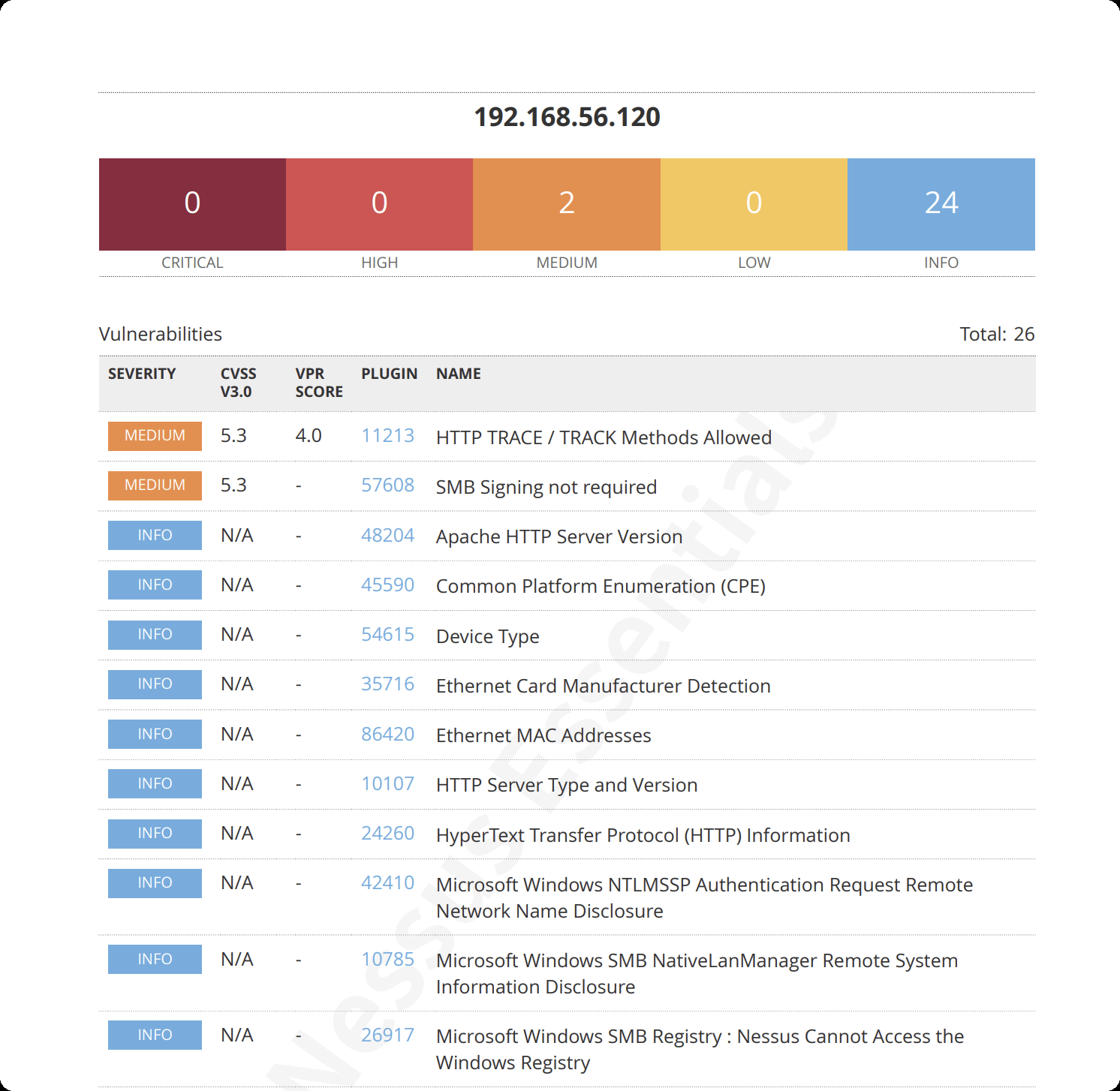The width and height of the screenshot is (1120, 1091).
Task: Click plugin number 54615
Action: click(387, 634)
